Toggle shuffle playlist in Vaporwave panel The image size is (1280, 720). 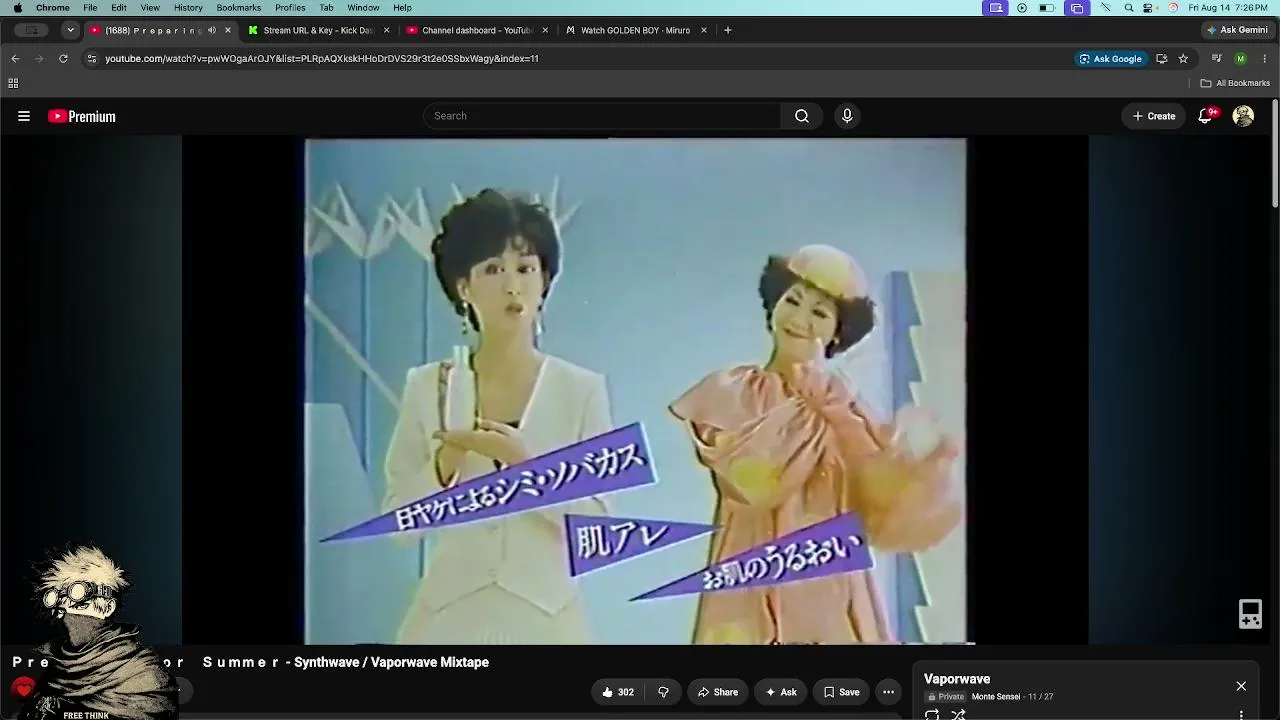tap(958, 715)
